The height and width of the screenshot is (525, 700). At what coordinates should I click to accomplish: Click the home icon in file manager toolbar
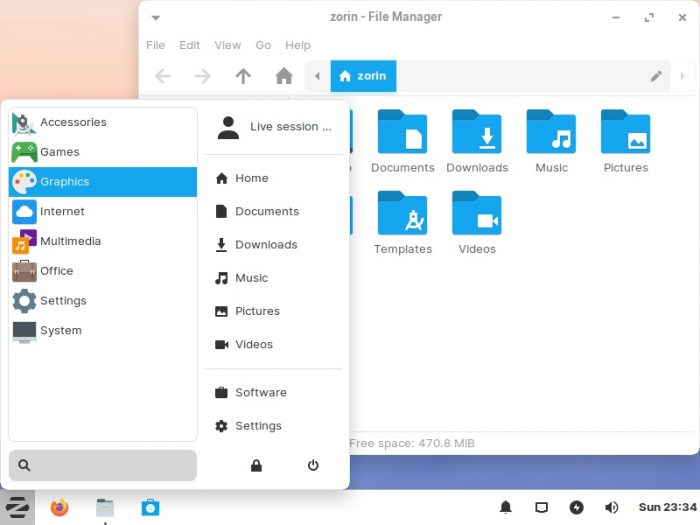284,76
